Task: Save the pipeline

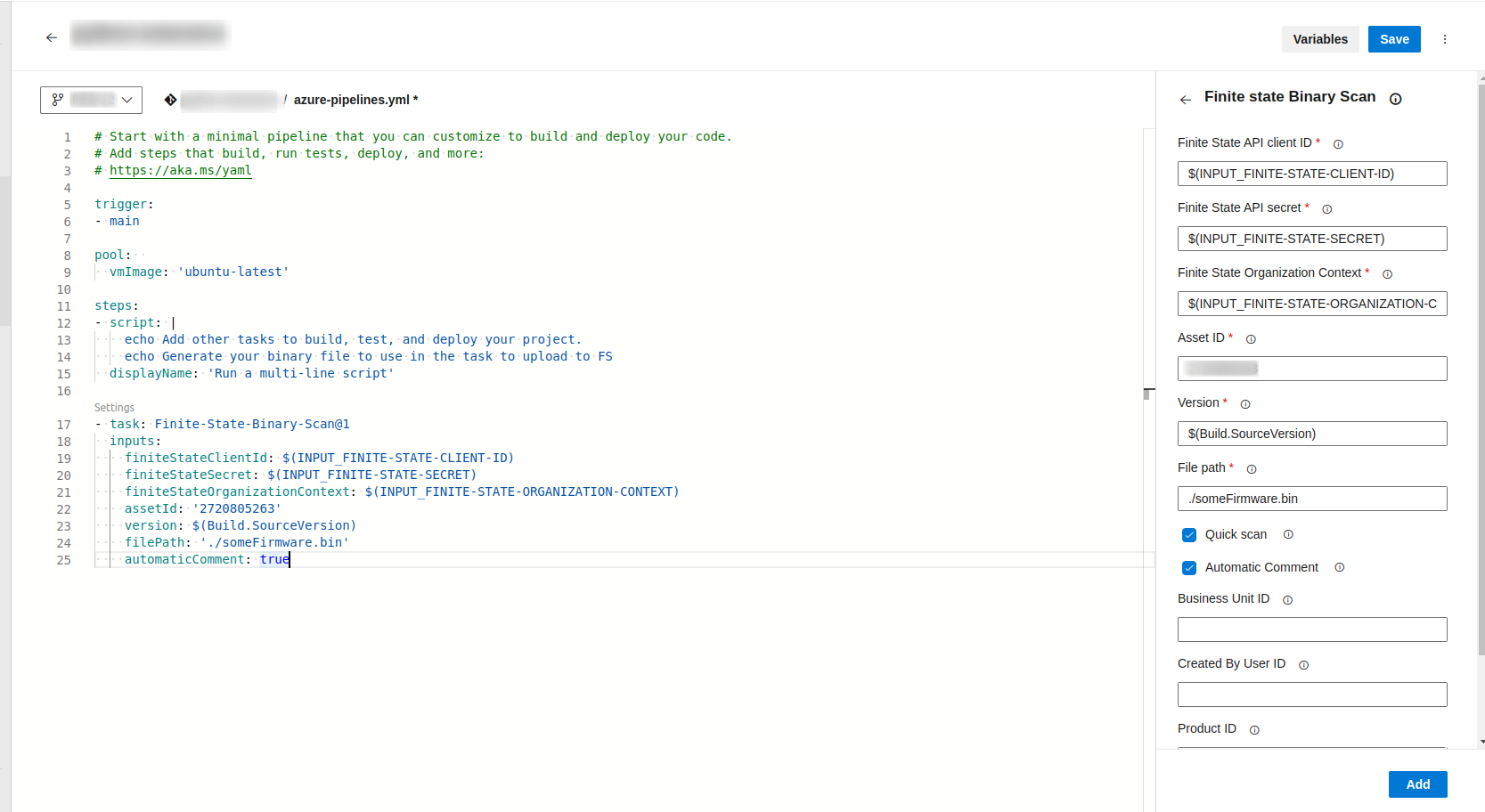Action: click(1394, 39)
